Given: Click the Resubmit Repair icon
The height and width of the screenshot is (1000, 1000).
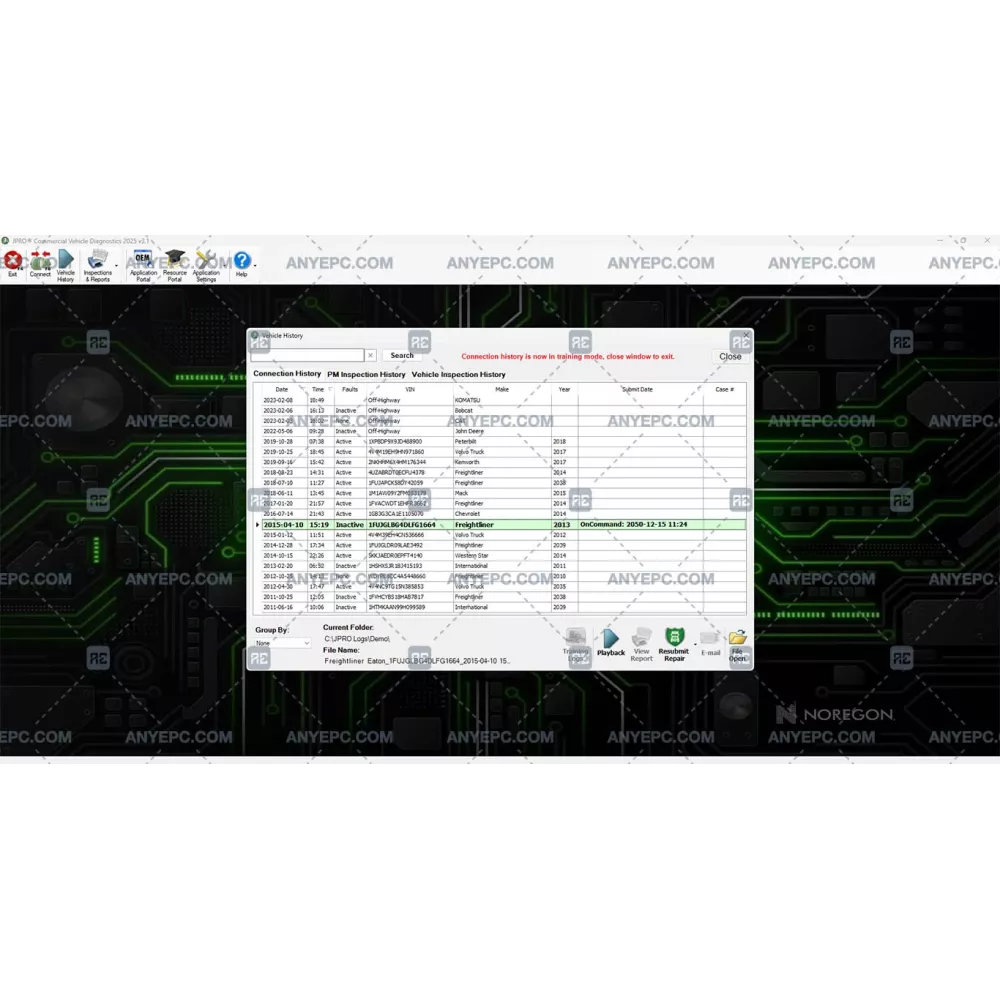Looking at the screenshot, I should click(673, 640).
